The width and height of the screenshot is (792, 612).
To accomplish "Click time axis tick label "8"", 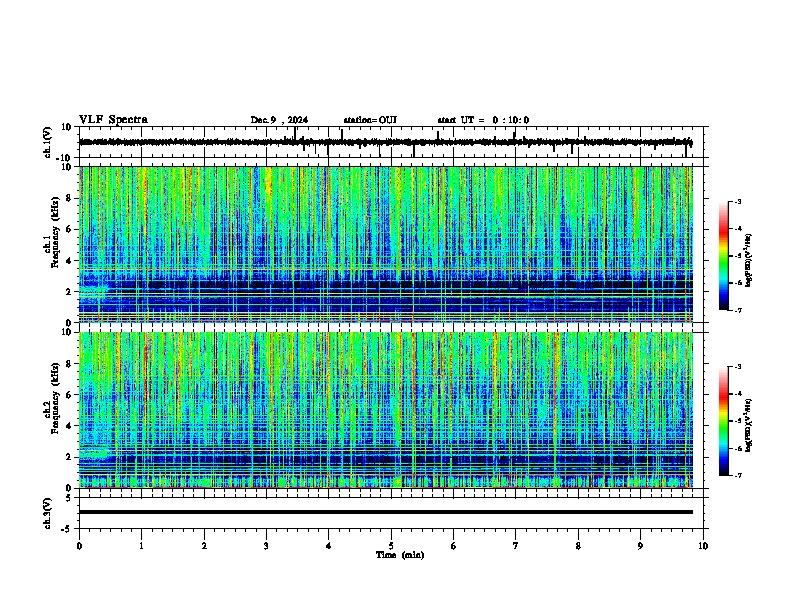I will (x=578, y=546).
